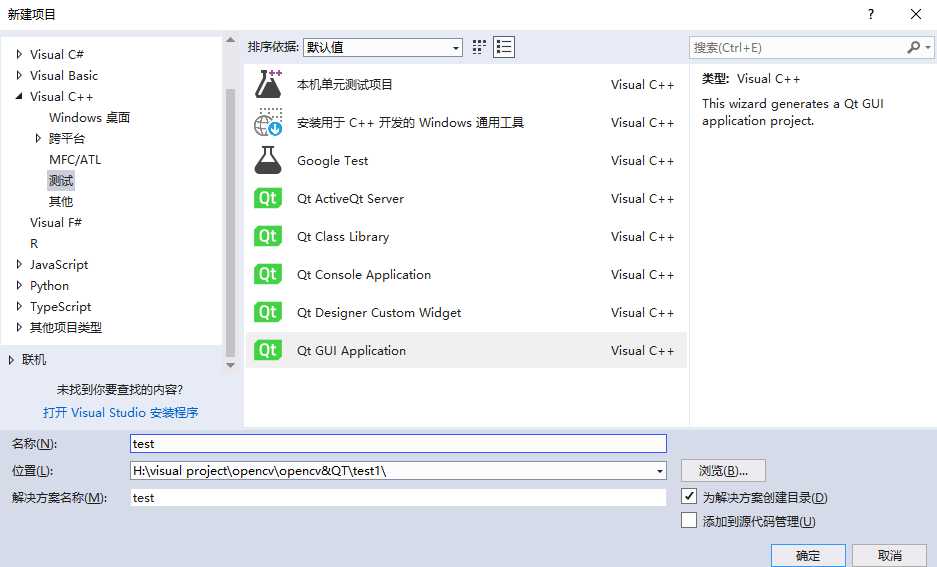This screenshot has height=567, width=937.
Task: Select Qt Designer Custom Widget template name
Action: click(379, 312)
